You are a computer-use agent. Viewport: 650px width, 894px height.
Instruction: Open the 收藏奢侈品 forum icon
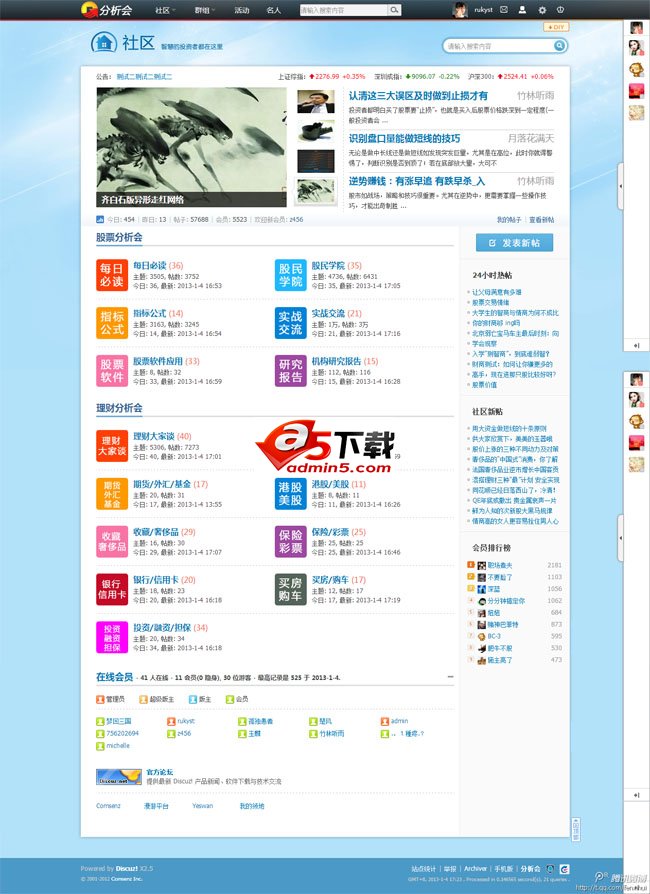[112, 542]
